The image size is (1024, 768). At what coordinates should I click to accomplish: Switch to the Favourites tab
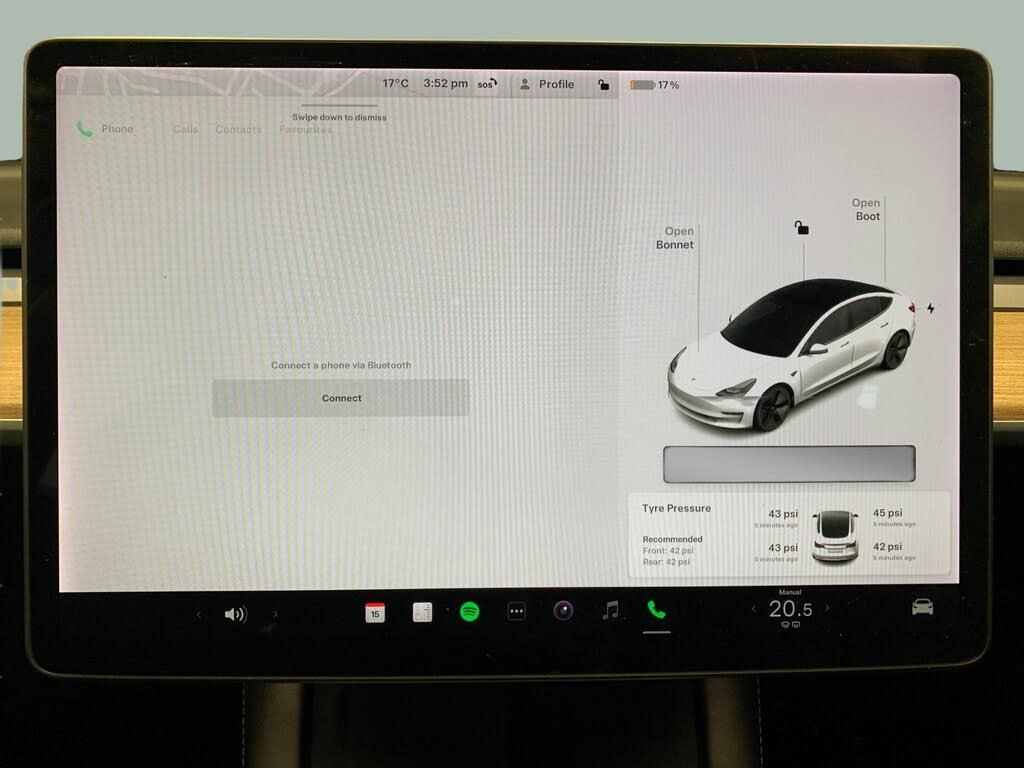(306, 129)
